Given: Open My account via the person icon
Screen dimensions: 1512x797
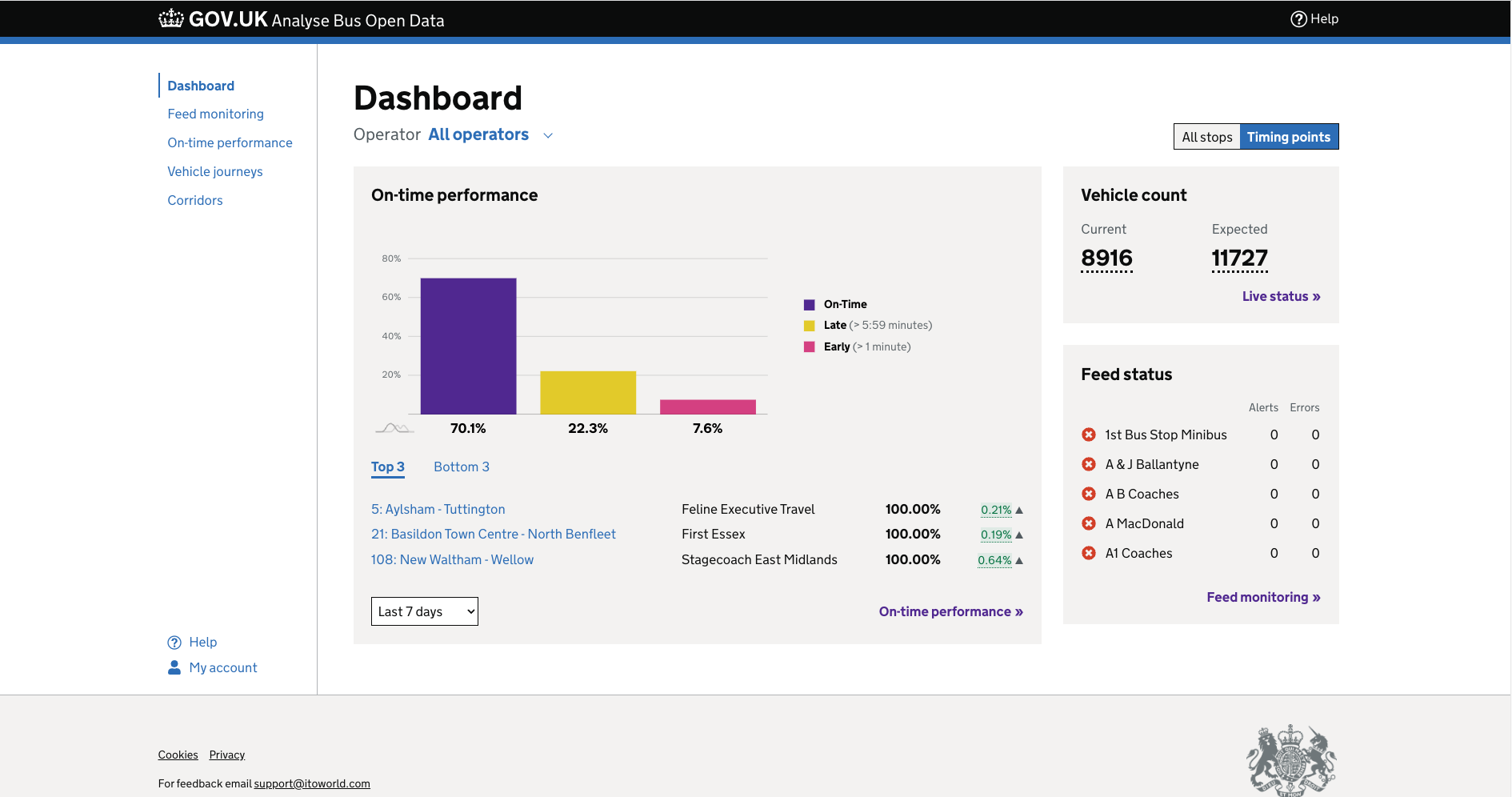Looking at the screenshot, I should pos(174,667).
